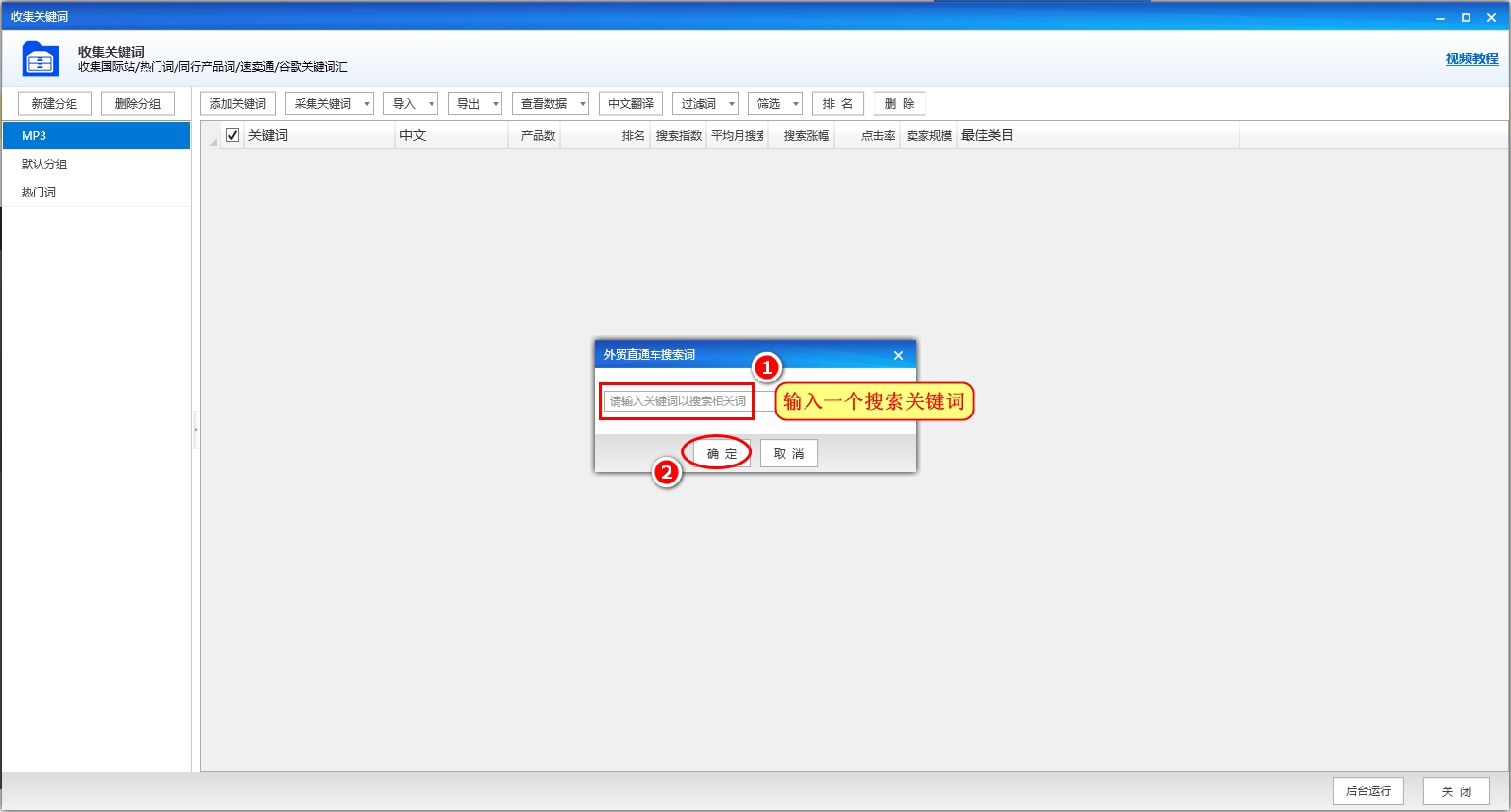Open the 采集关键词 dropdown
Screen dimensions: 1511x812
click(330, 104)
